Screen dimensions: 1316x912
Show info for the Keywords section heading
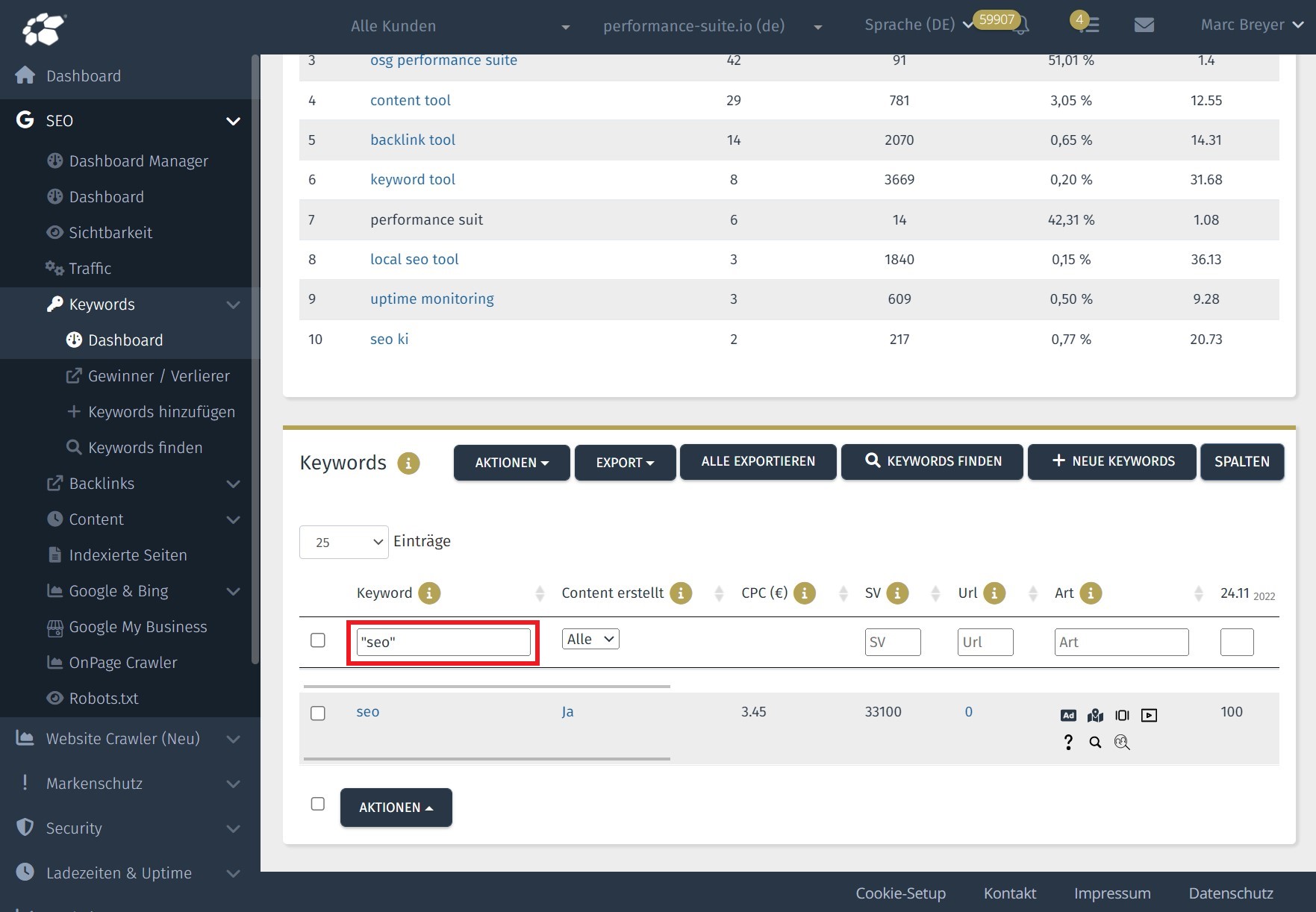[408, 463]
